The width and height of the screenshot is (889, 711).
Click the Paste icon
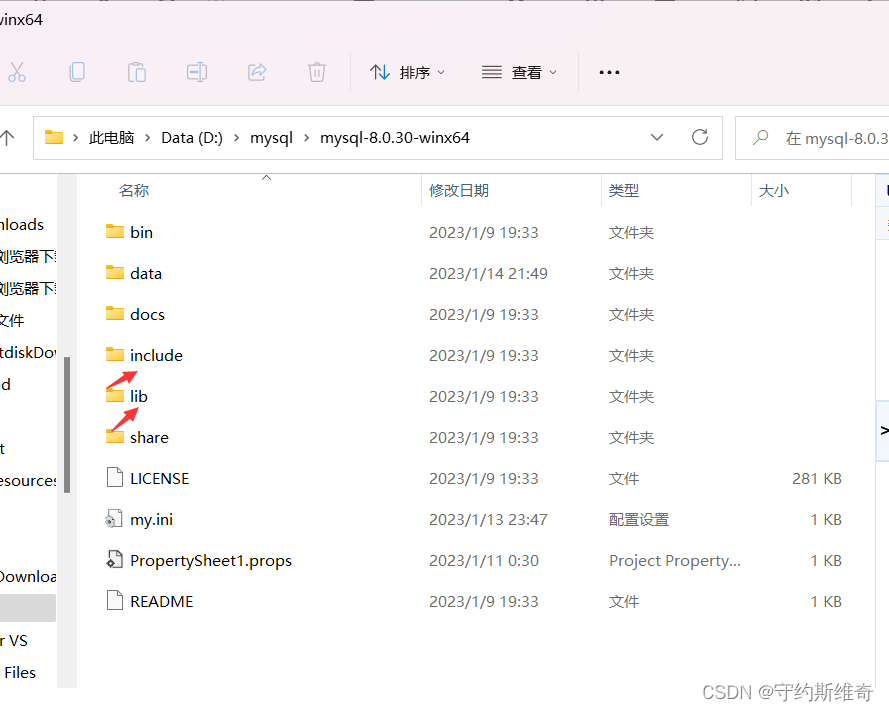pos(137,71)
